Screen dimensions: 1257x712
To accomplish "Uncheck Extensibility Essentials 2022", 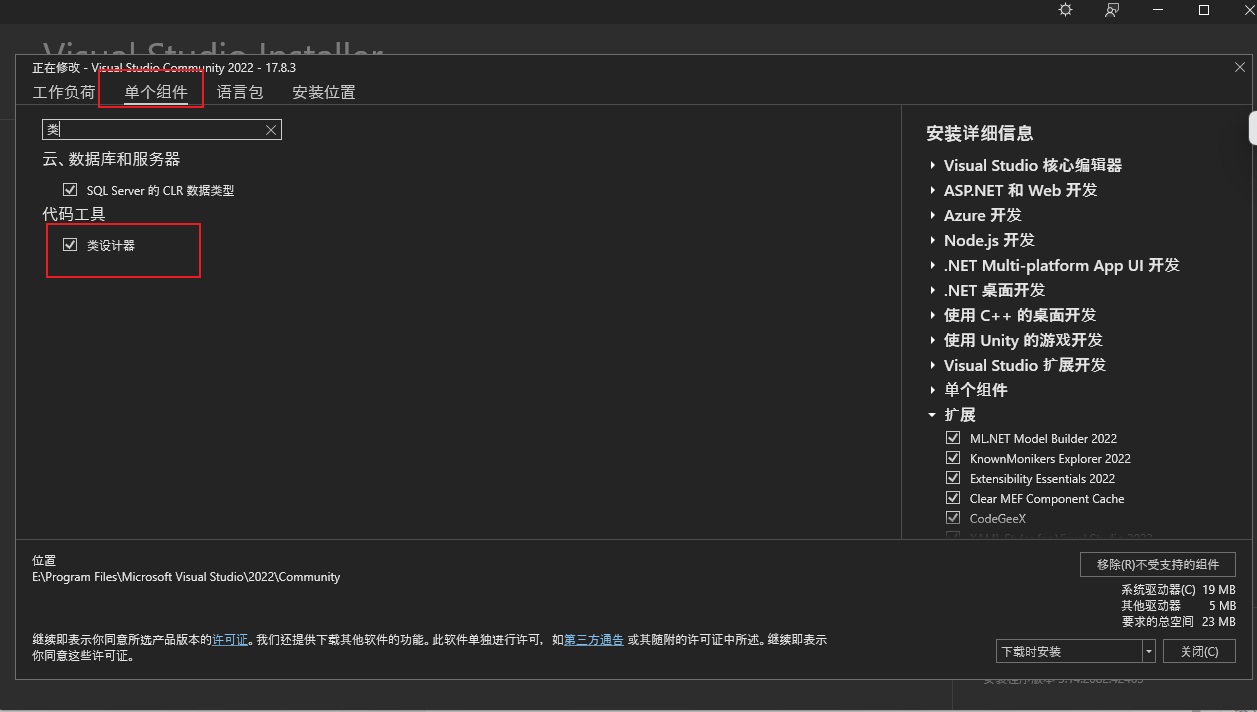I will click(x=953, y=478).
